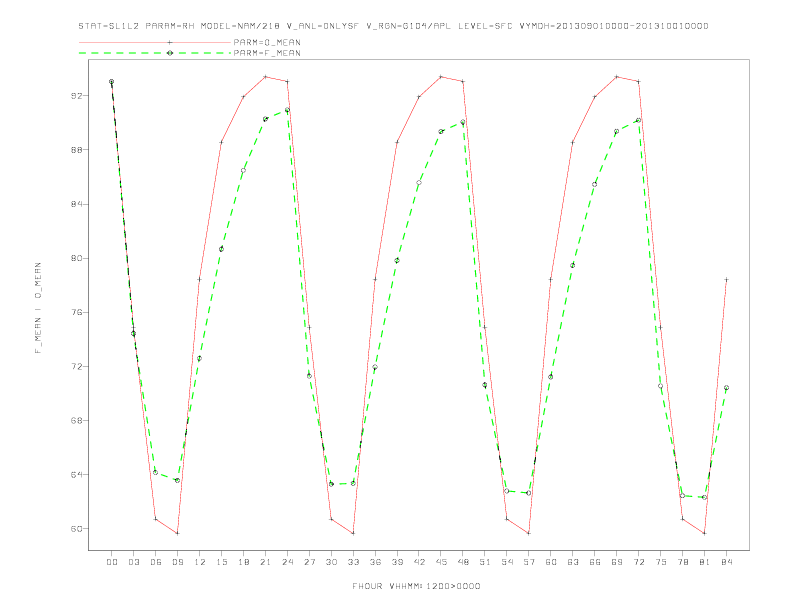This screenshot has width=792, height=612.
Task: Click x-axis tick label 12
Action: pos(200,562)
